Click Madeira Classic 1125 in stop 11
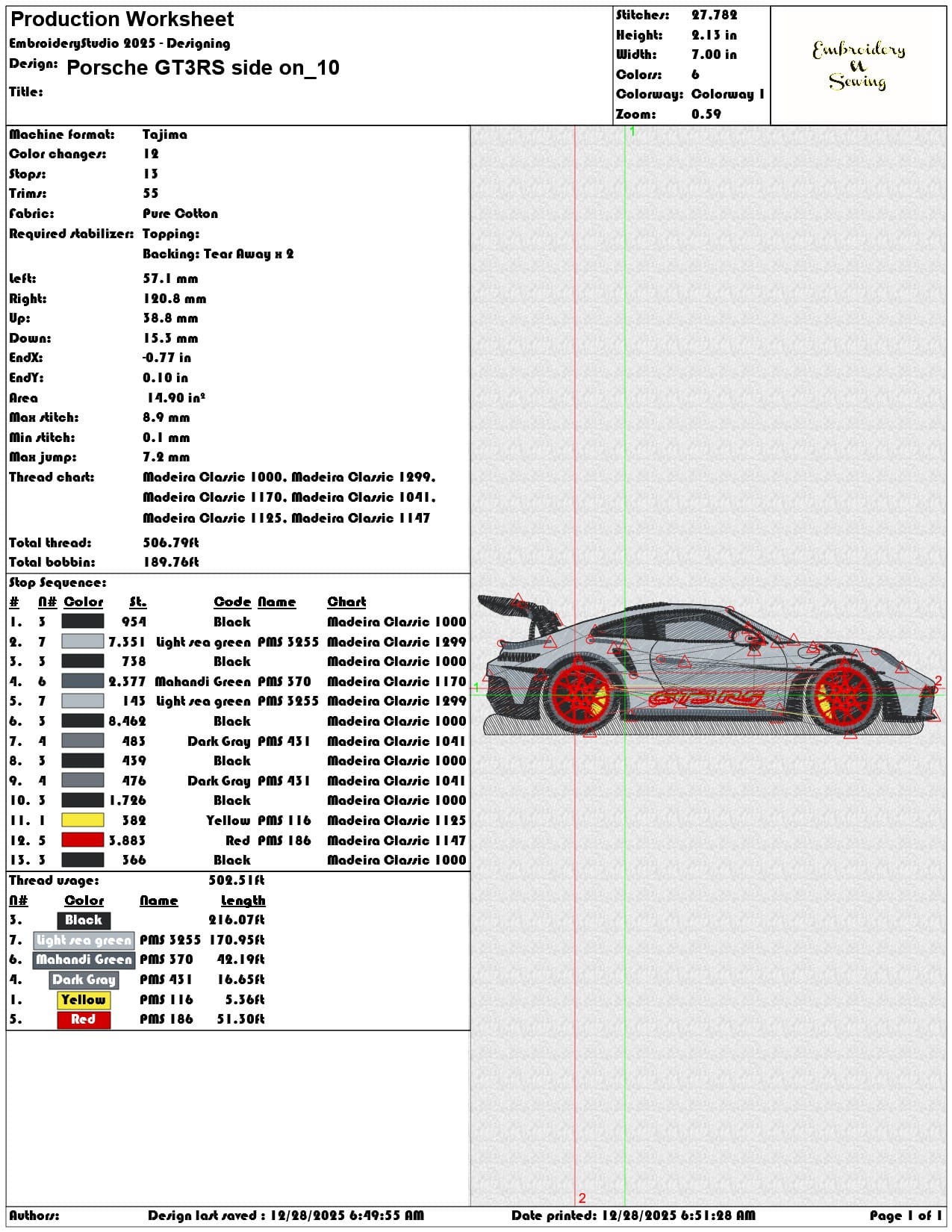 tap(396, 821)
